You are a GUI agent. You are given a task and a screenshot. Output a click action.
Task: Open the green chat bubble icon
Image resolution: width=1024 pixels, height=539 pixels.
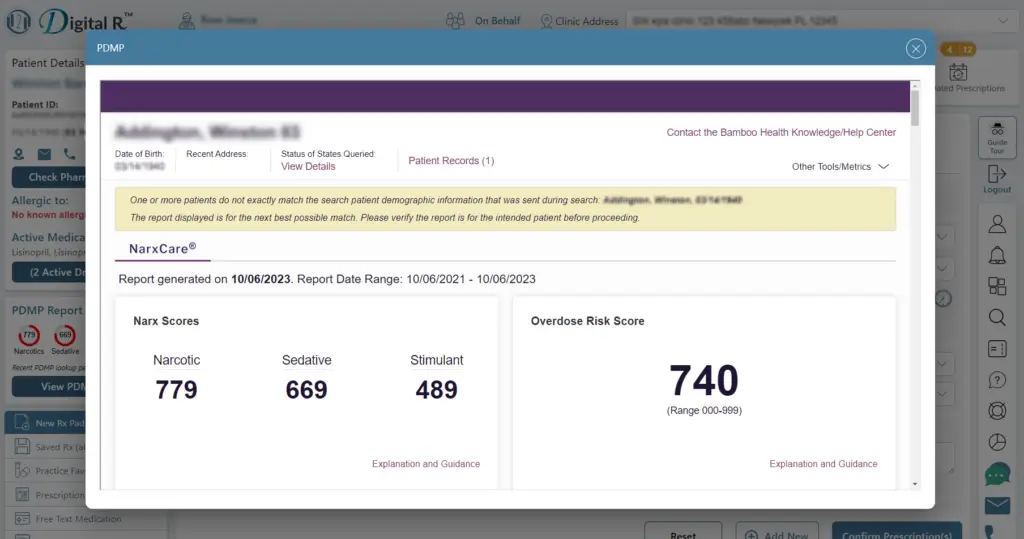pos(997,474)
